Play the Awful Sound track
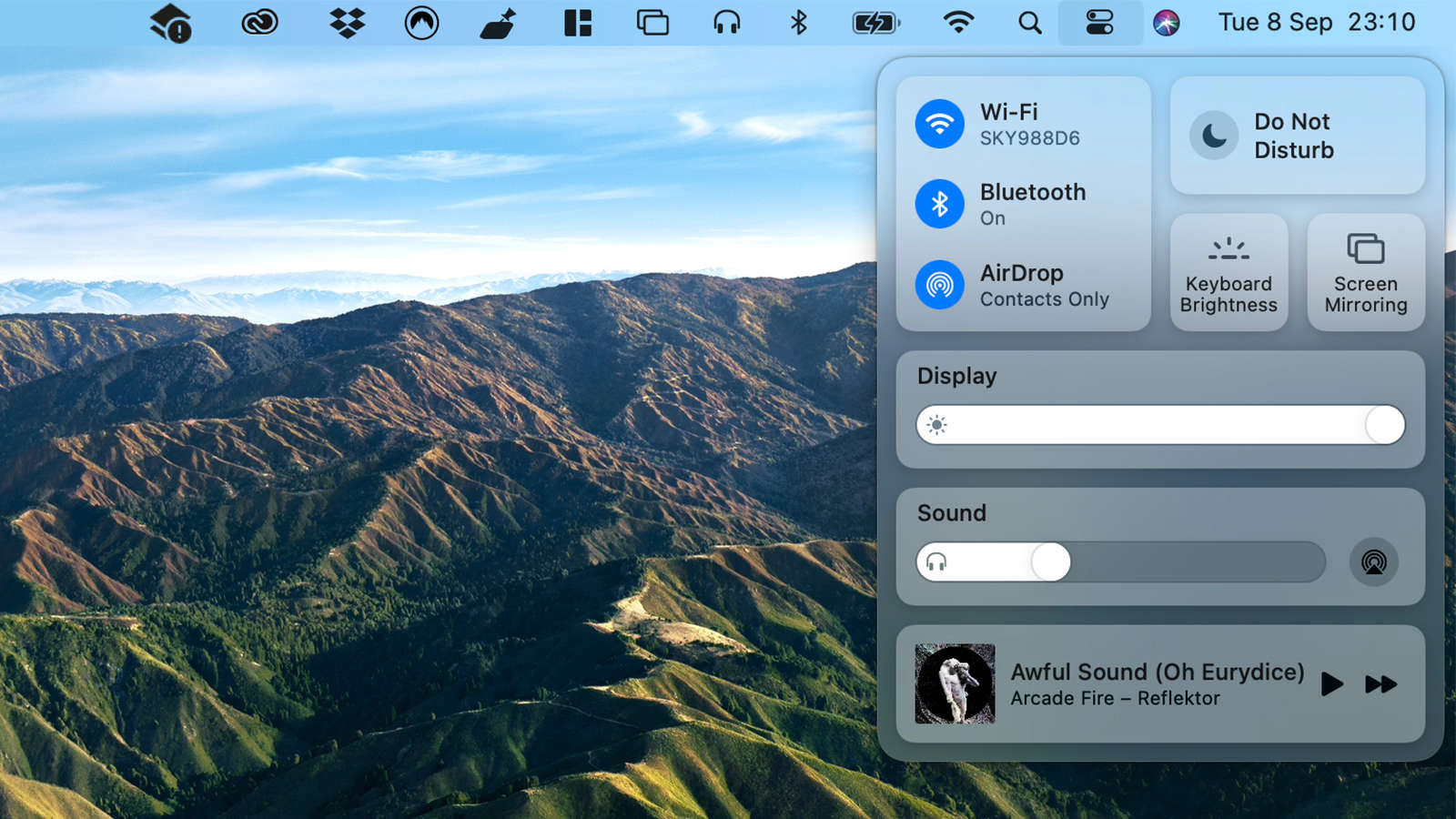 tap(1332, 684)
